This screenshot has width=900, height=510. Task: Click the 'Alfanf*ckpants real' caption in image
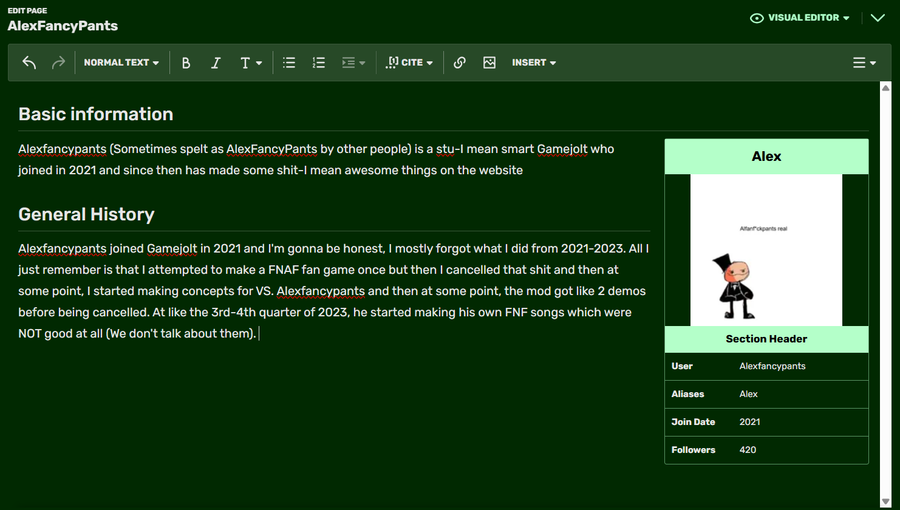[763, 228]
